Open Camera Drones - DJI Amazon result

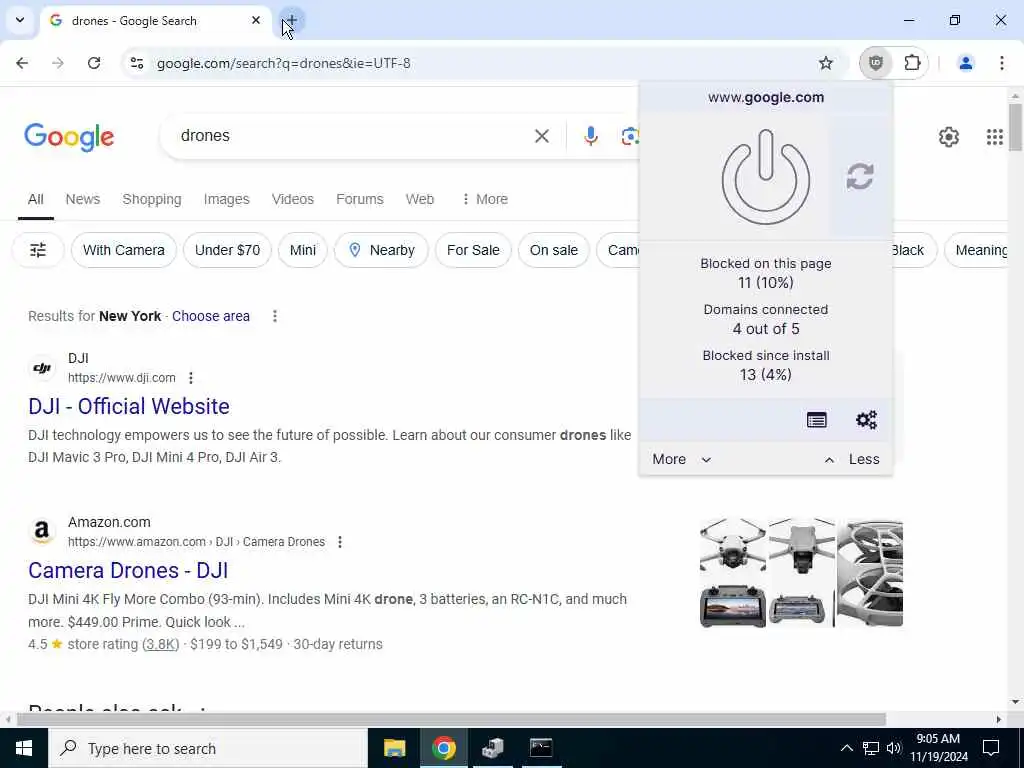point(128,570)
